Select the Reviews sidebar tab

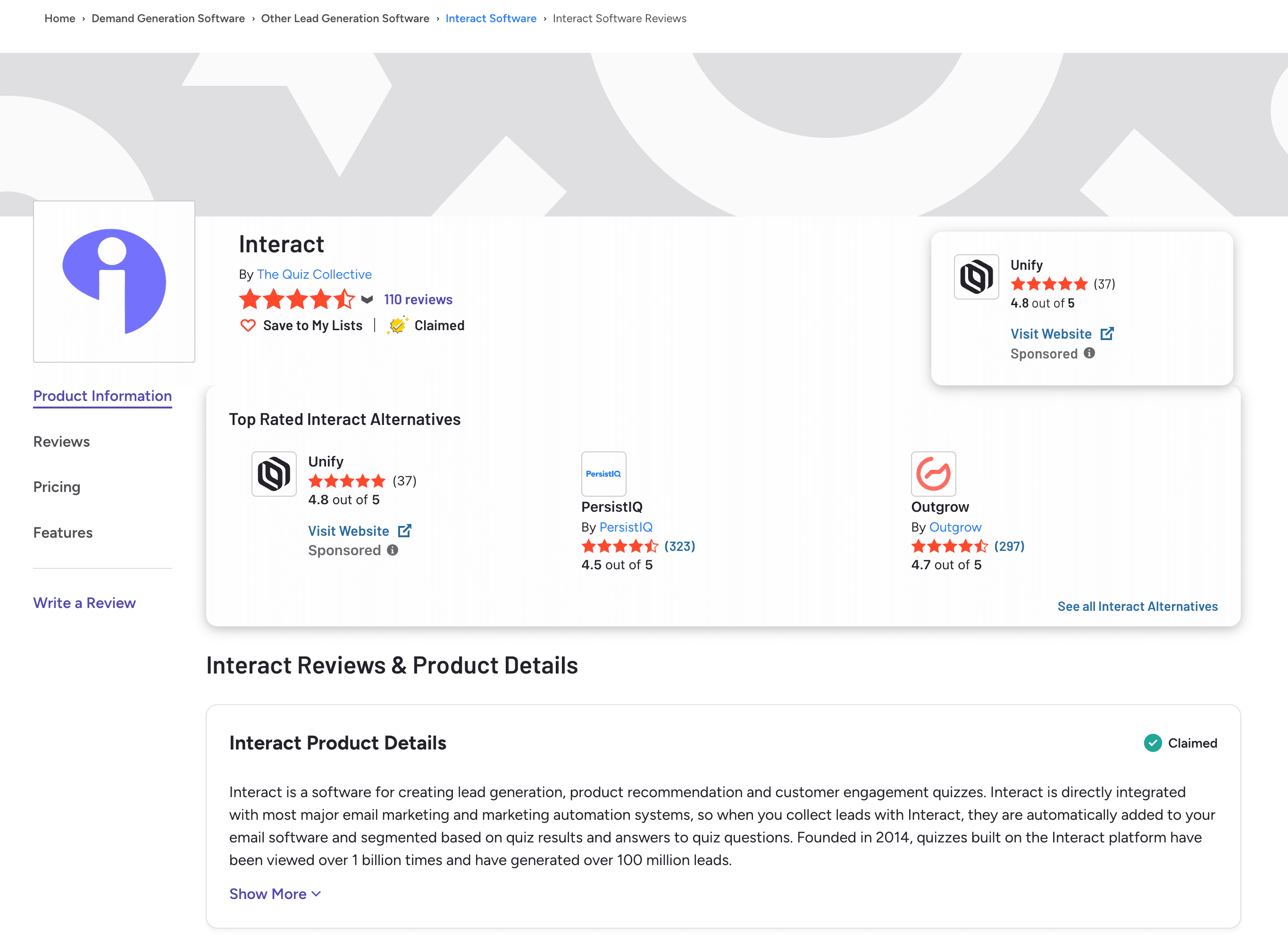[x=61, y=442]
